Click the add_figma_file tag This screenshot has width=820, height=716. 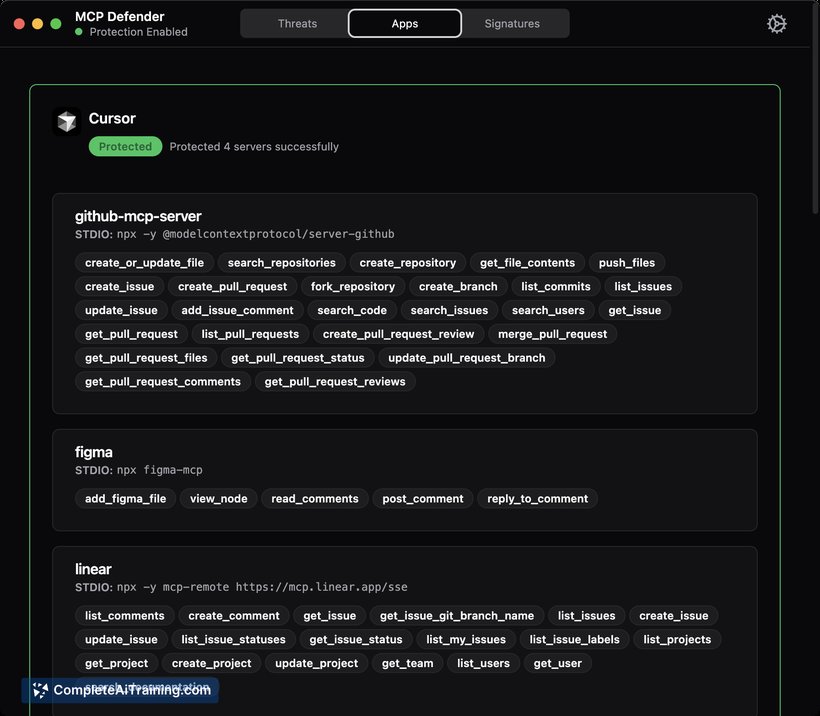126,498
